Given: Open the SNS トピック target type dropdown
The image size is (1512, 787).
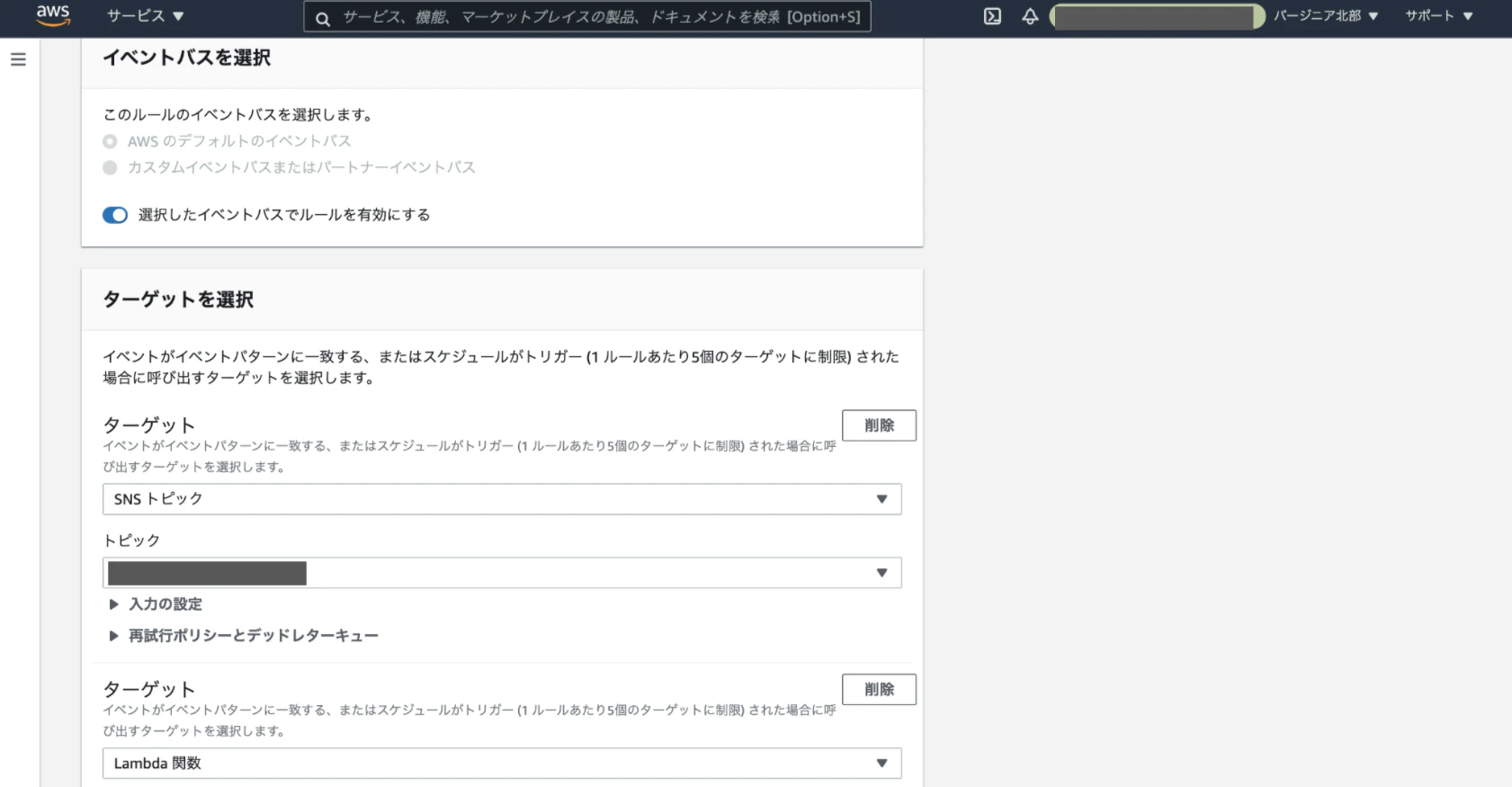Looking at the screenshot, I should click(x=502, y=499).
